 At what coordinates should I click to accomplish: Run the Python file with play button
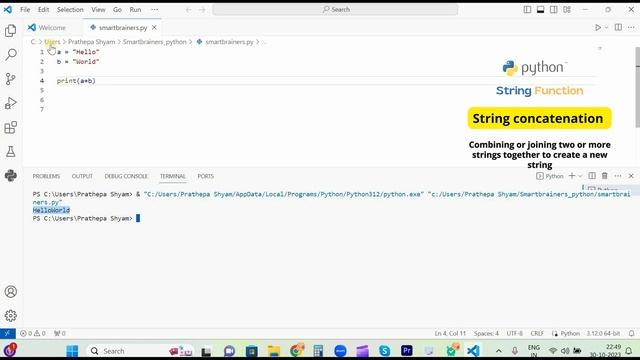click(598, 27)
